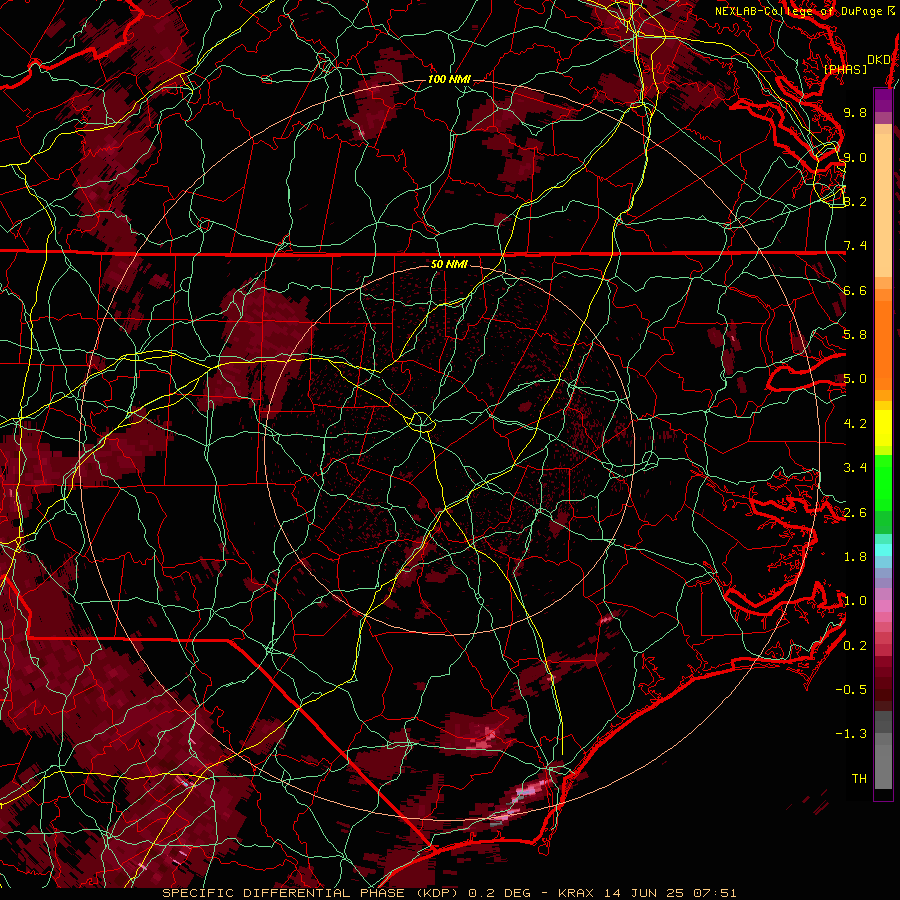Image resolution: width=900 pixels, height=900 pixels.
Task: Click the 3.4 value on color scale
Action: (855, 468)
